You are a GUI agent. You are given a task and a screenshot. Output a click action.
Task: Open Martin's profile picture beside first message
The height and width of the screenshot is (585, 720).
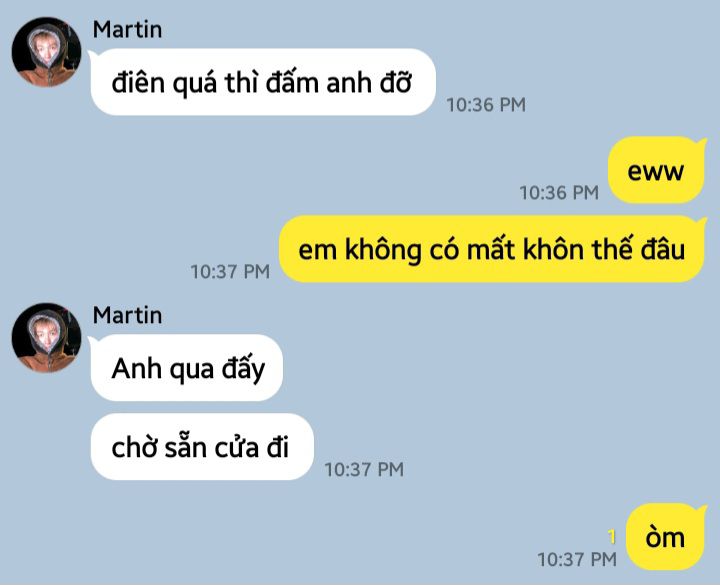46,52
